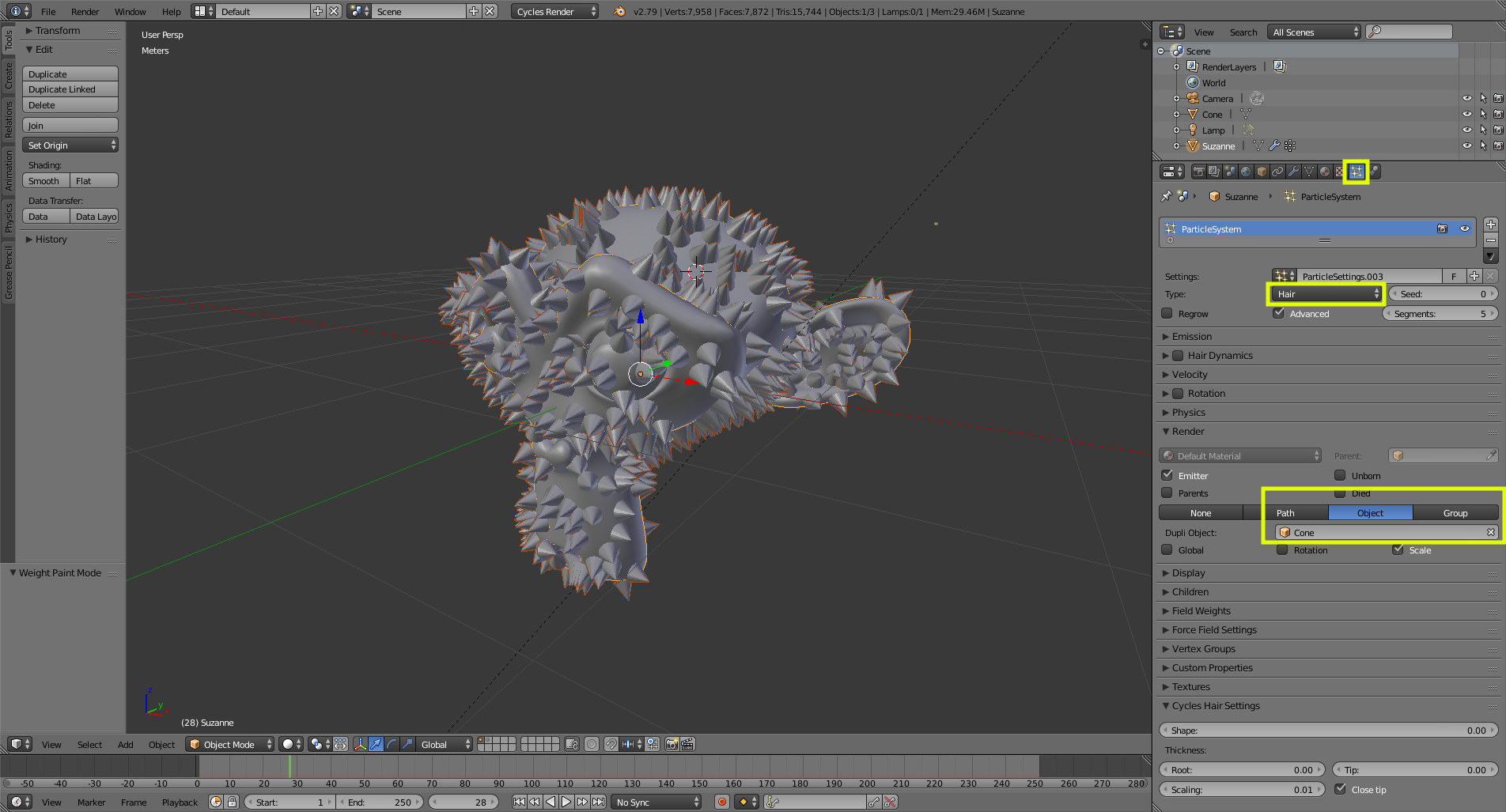Select the rotate manipulator arc icon

click(392, 744)
